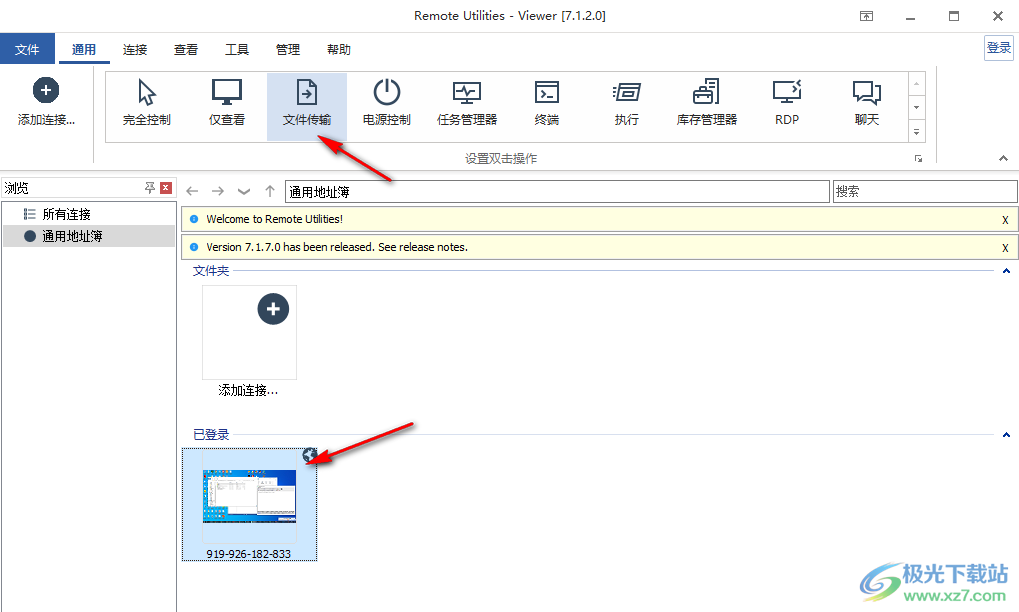The height and width of the screenshot is (612, 1019).
Task: Select General Address Book (通用地址簿) in tree
Action: click(x=89, y=236)
